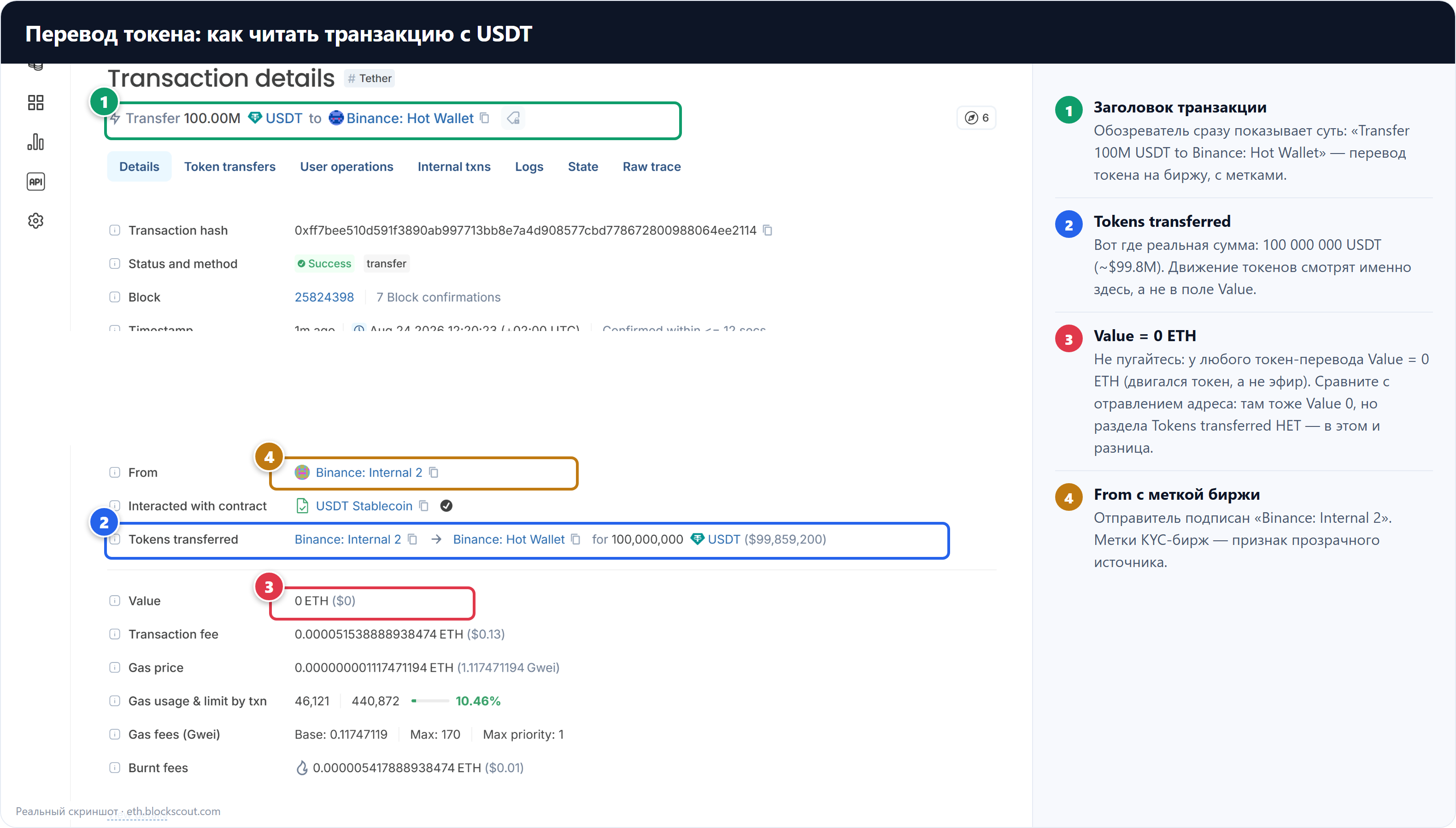Copy Hot Wallet address in Tokens transferred row
This screenshot has height=828, width=1456.
click(575, 540)
